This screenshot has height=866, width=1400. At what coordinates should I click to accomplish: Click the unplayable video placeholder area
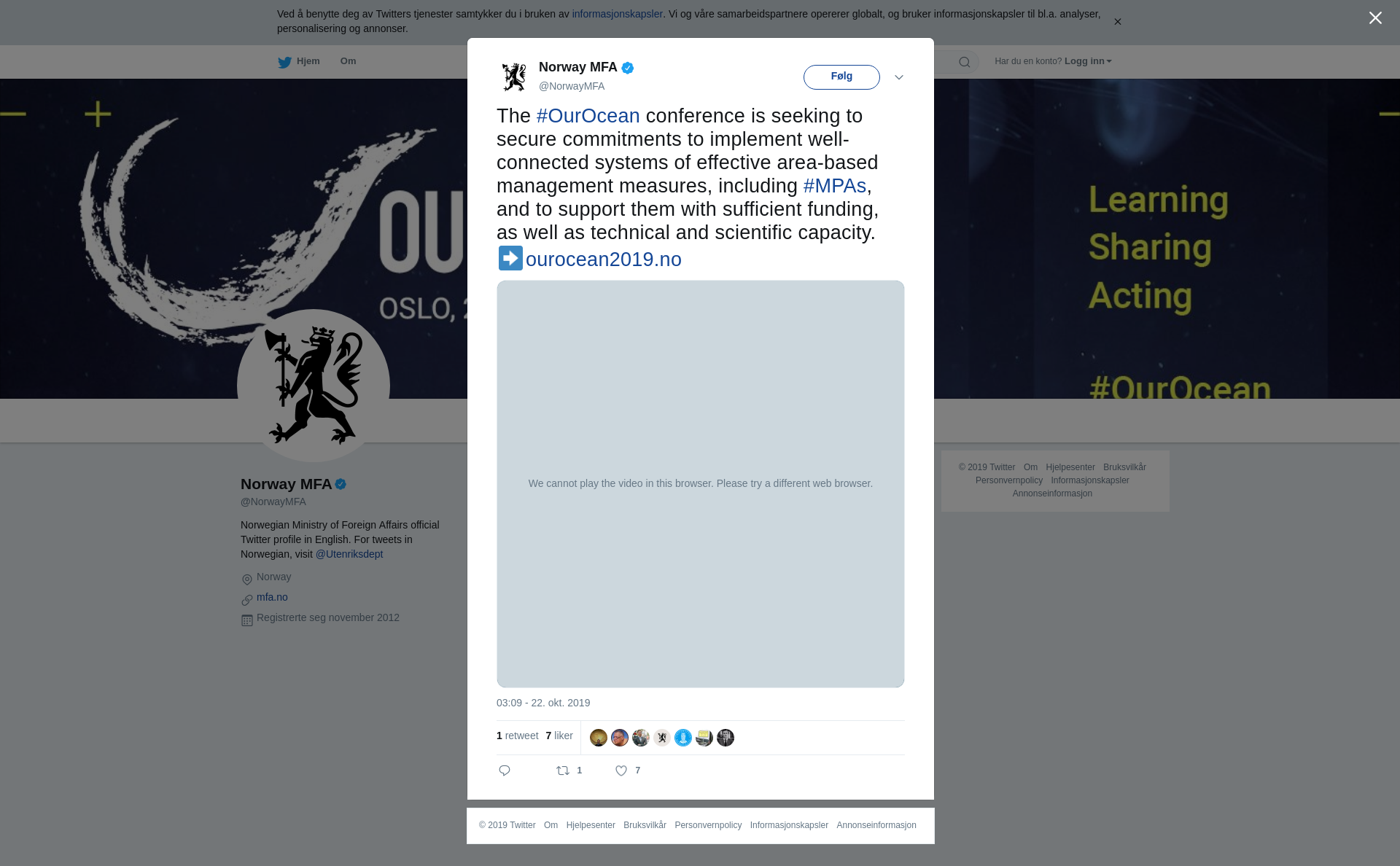click(701, 484)
